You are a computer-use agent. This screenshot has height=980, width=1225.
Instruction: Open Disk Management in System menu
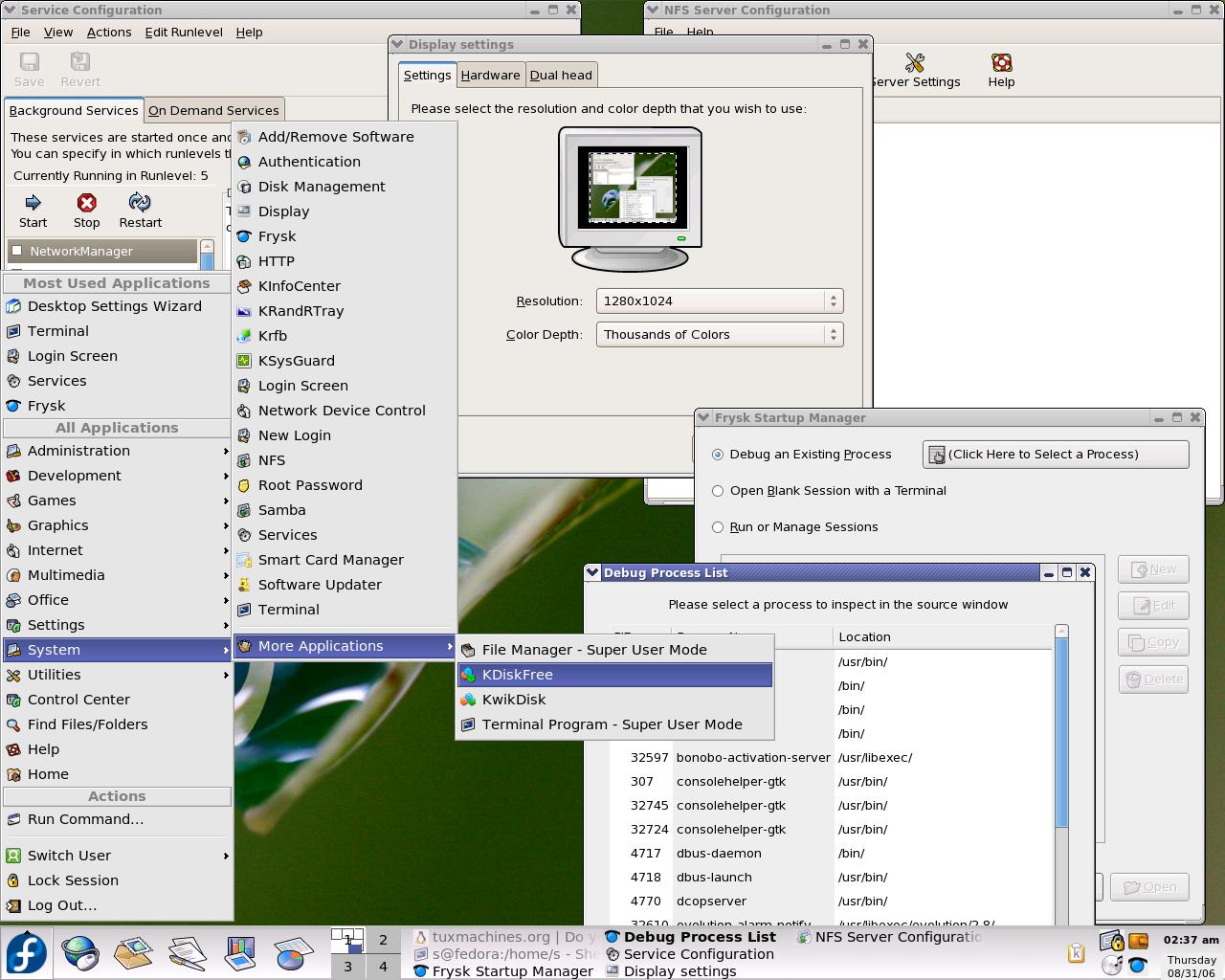tap(345, 187)
